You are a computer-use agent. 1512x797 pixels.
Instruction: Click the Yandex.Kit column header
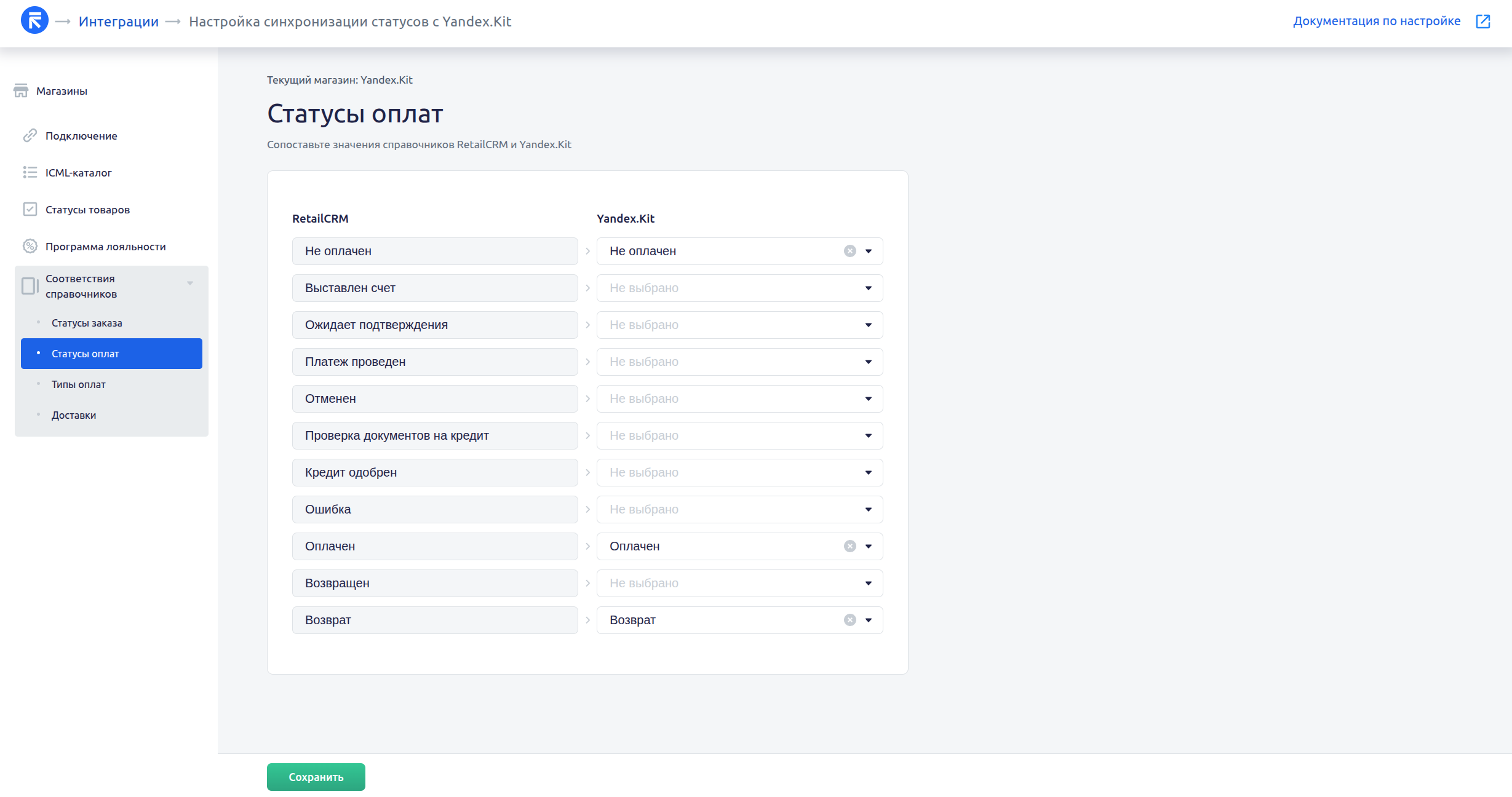click(x=626, y=218)
